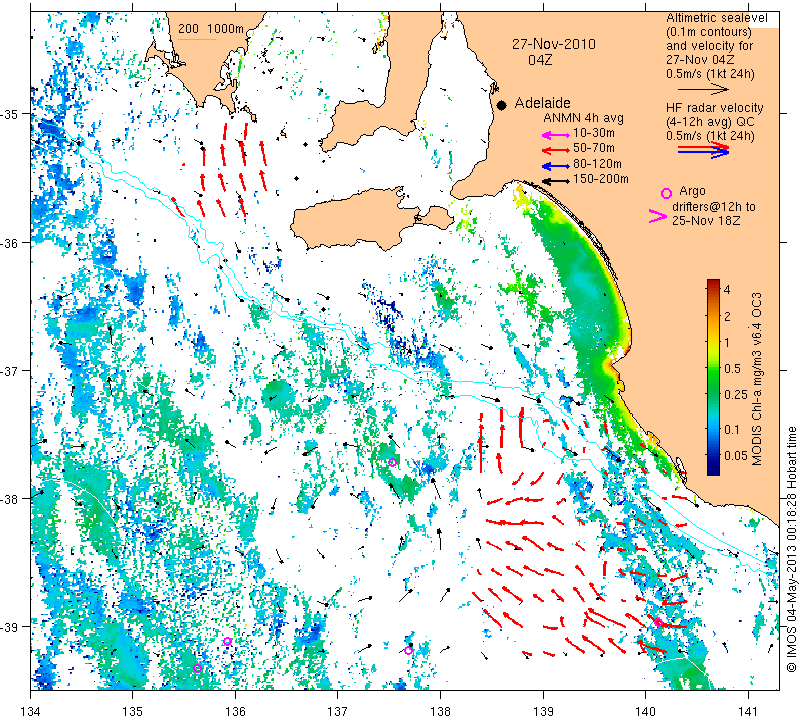
Task: Click the 10-30m depth label
Action: (x=593, y=133)
